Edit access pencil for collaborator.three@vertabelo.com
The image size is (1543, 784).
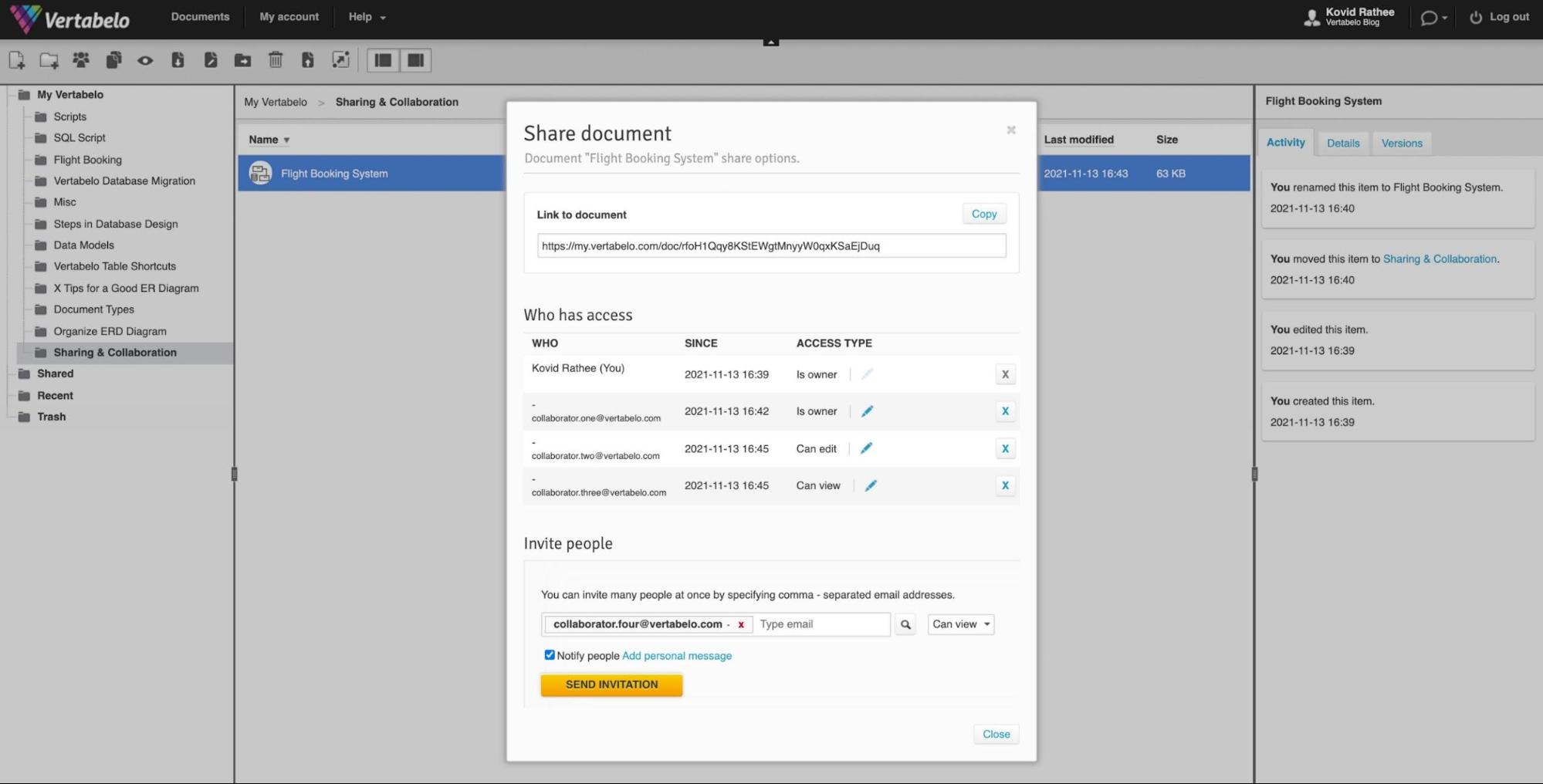click(x=871, y=485)
